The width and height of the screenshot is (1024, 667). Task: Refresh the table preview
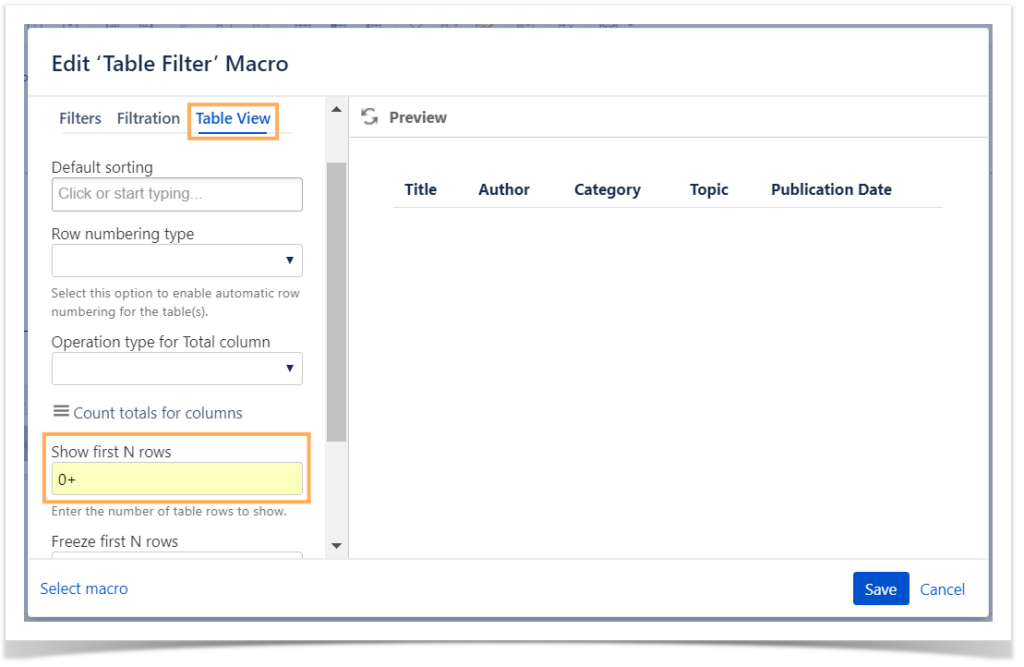coord(371,117)
